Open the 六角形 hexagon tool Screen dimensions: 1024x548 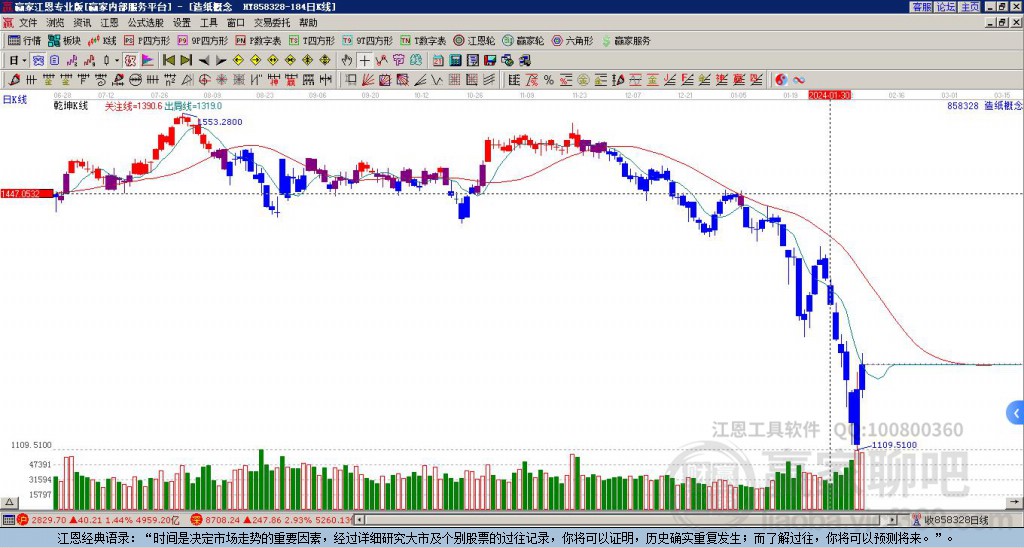pos(572,40)
